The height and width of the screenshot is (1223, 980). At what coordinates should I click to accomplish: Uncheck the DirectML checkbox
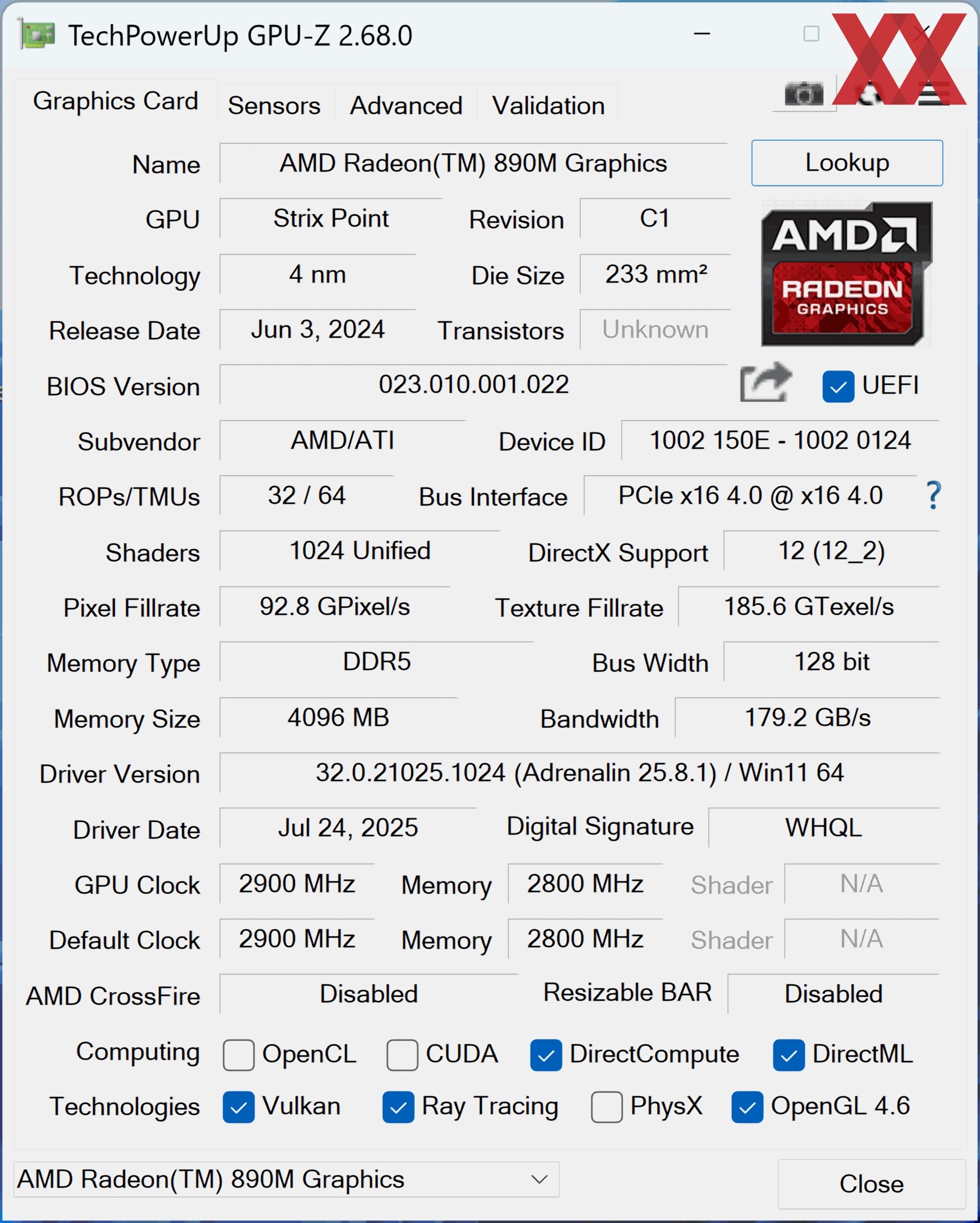tap(788, 1055)
